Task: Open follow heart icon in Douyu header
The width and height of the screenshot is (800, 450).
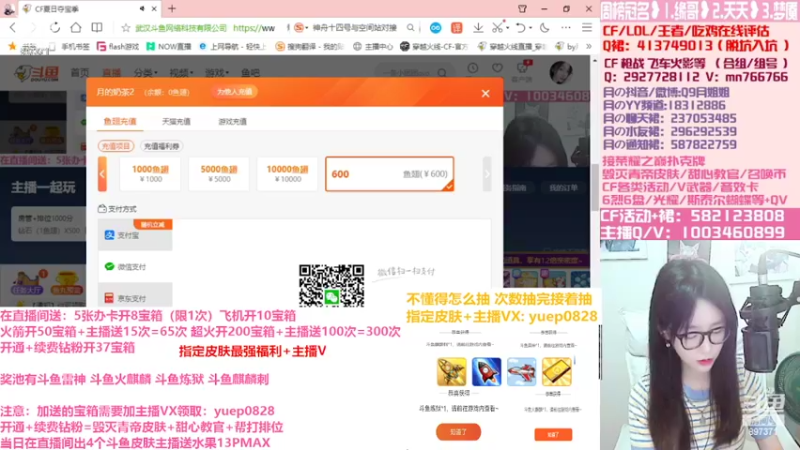Action: [x=497, y=68]
